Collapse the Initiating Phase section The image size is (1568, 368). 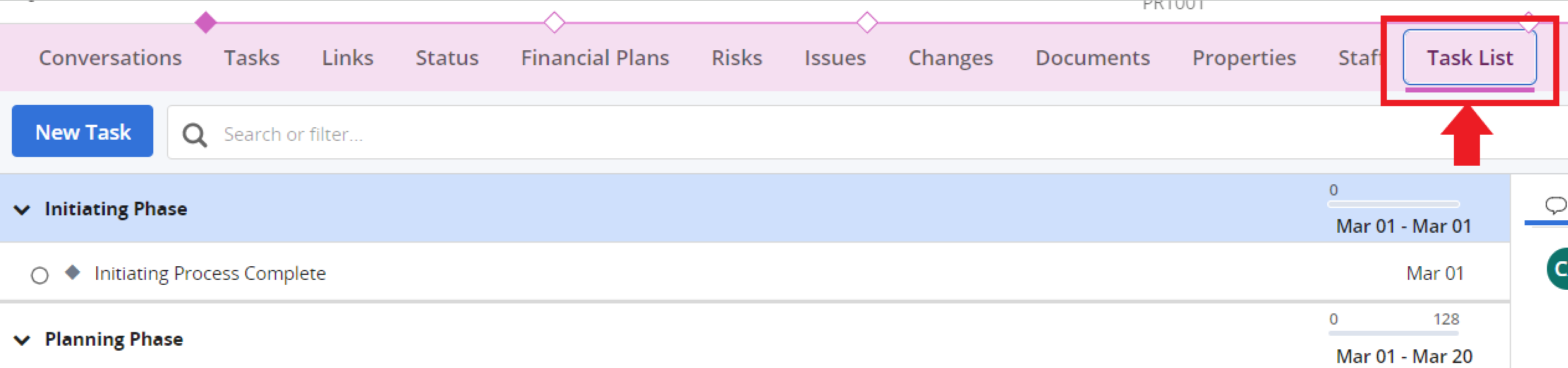pyautogui.click(x=22, y=210)
